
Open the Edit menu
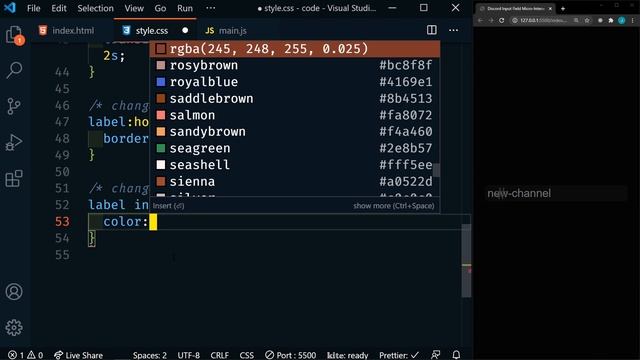point(59,8)
